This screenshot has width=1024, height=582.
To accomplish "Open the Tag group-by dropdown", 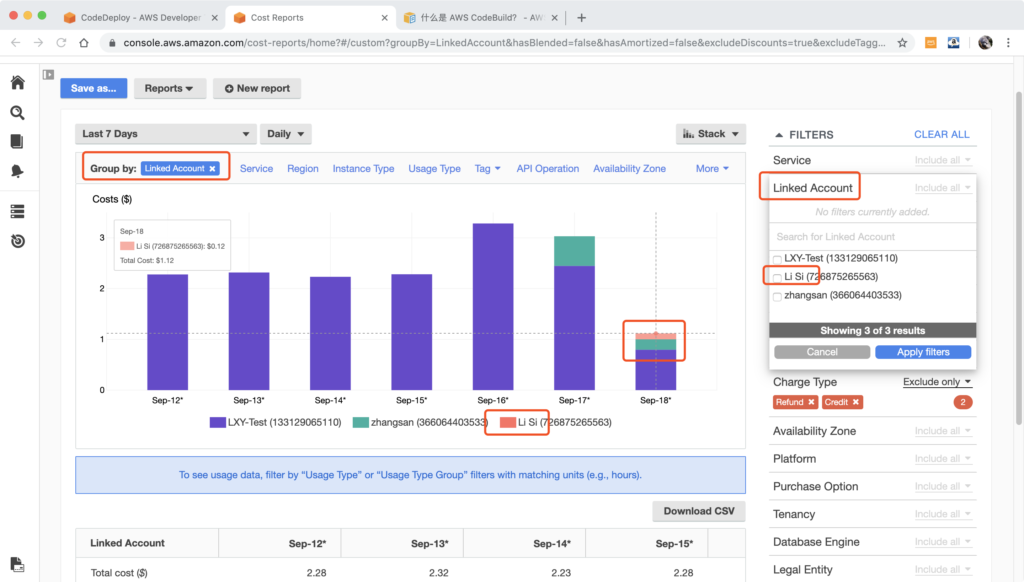I will pos(487,169).
